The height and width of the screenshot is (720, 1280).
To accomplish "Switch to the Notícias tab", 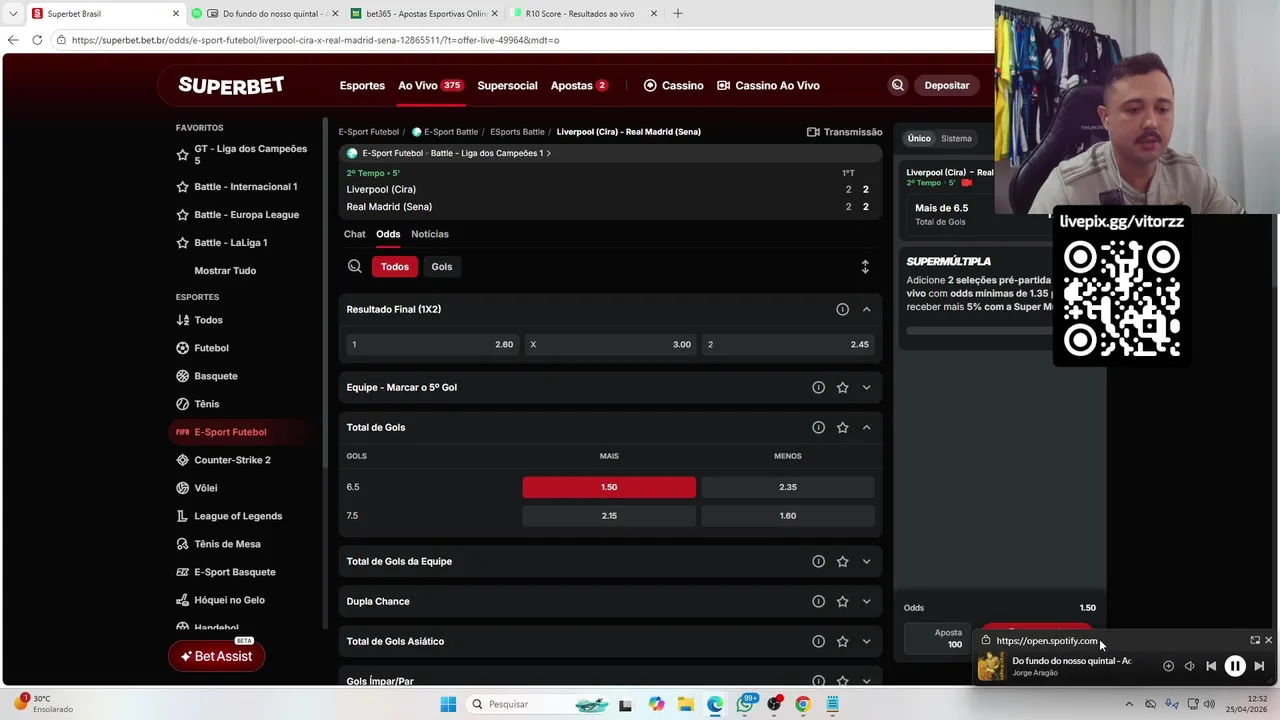I will click(430, 234).
